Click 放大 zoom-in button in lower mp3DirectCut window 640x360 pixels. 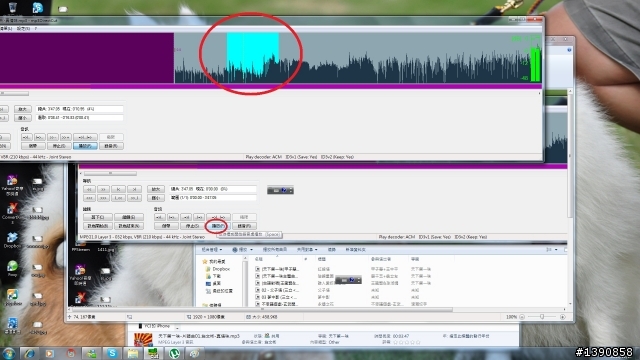(156, 189)
